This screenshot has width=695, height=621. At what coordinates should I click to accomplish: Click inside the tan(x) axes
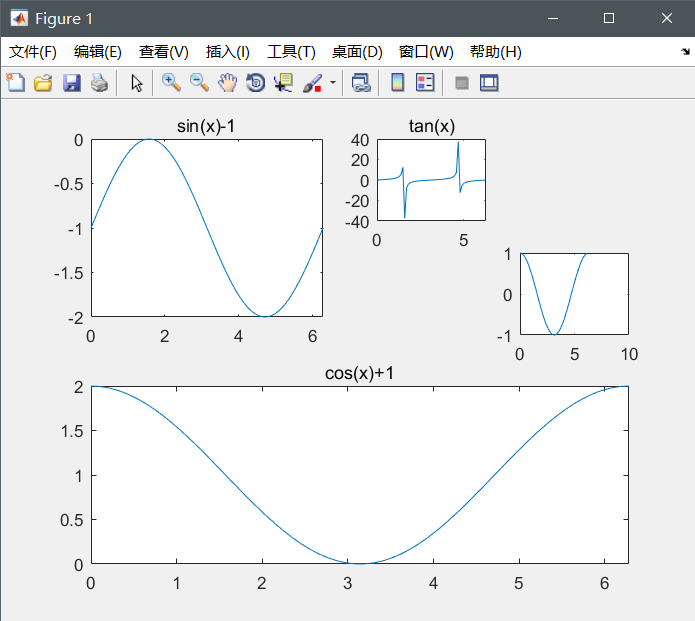coord(431,180)
